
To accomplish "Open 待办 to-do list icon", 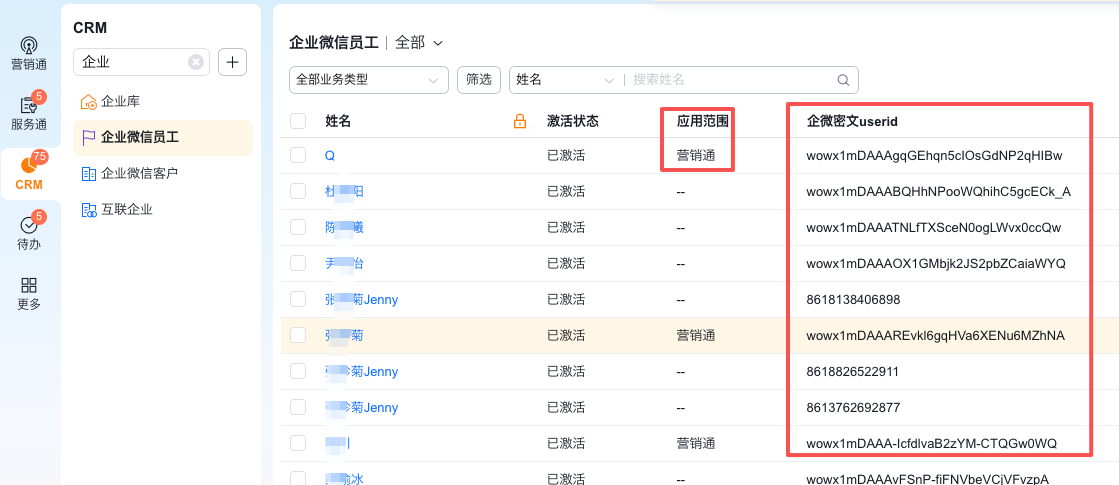I will point(29,233).
